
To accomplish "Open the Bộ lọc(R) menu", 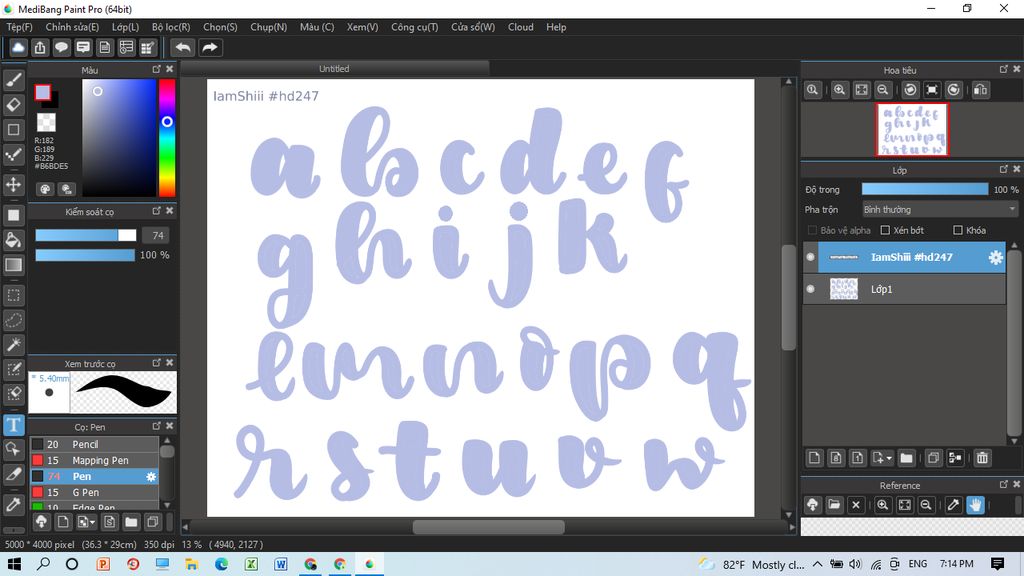I will tap(171, 27).
